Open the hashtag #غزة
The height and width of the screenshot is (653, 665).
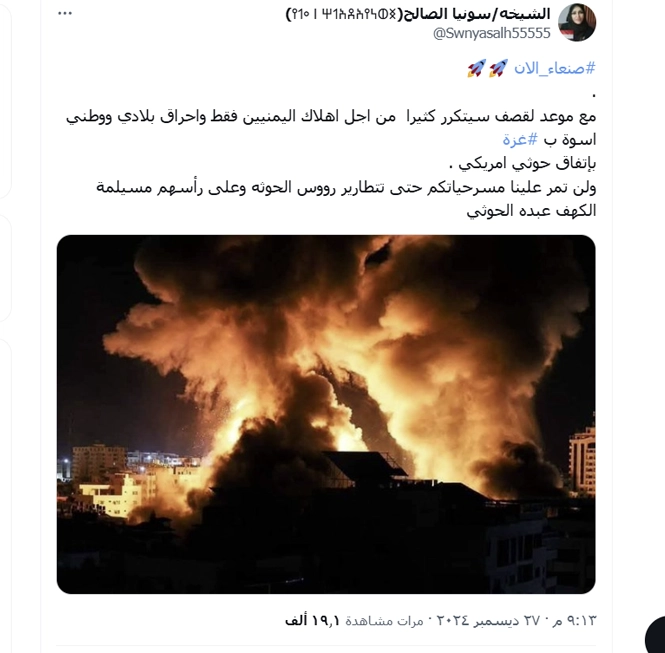[520, 139]
